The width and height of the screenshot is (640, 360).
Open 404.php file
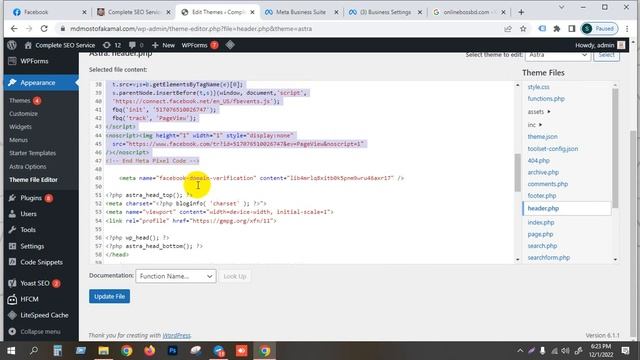(538, 160)
